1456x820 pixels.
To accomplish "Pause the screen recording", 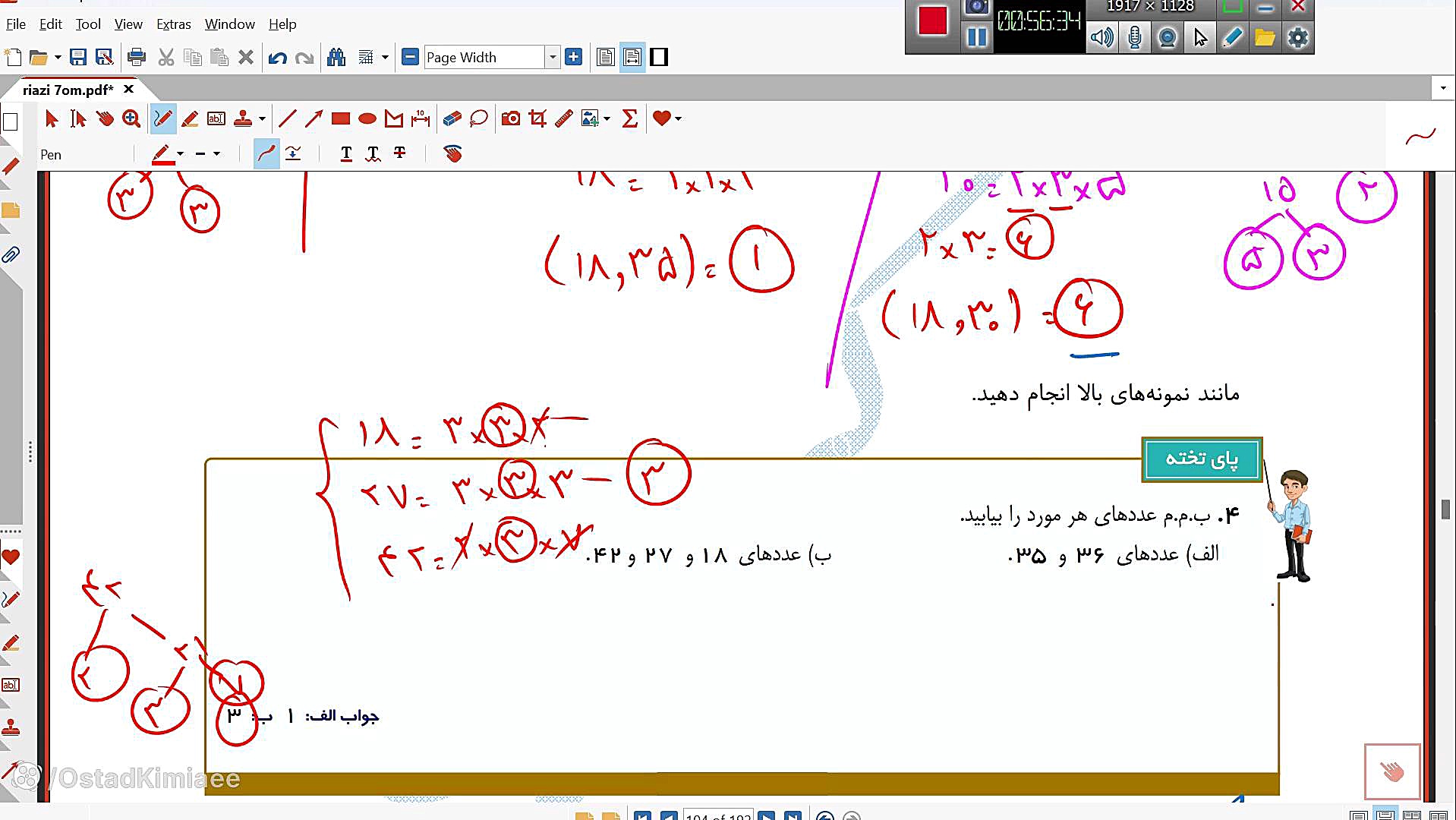I will [x=977, y=36].
